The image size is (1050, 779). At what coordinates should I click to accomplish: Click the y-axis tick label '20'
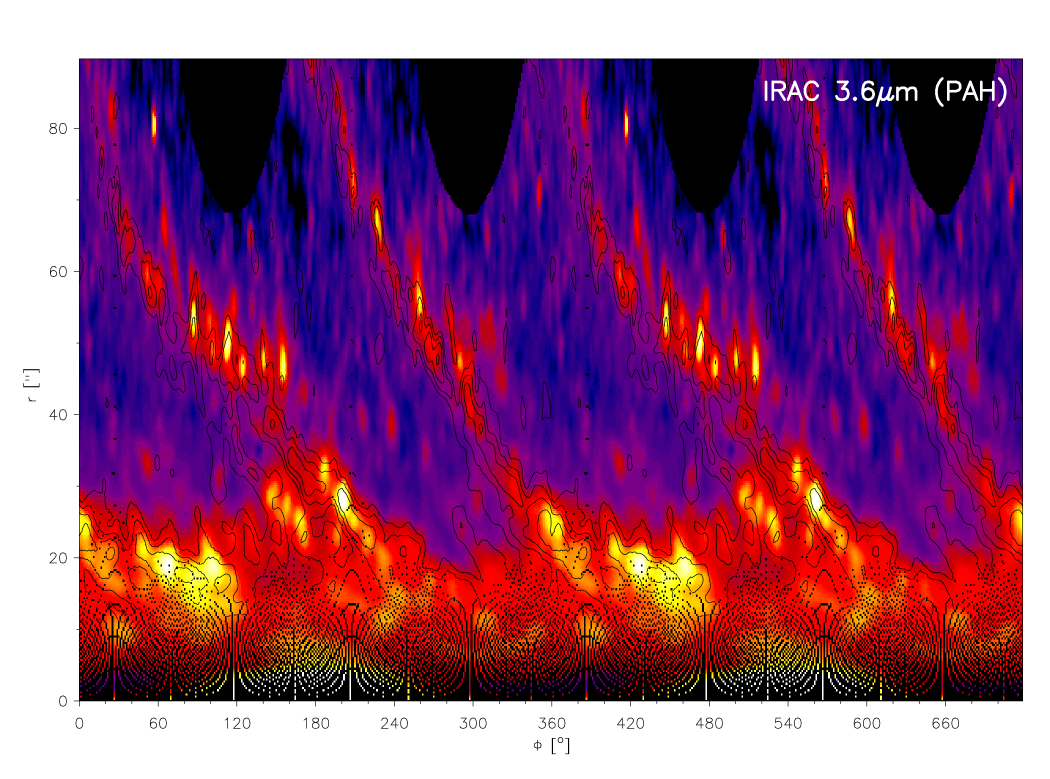(x=58, y=558)
